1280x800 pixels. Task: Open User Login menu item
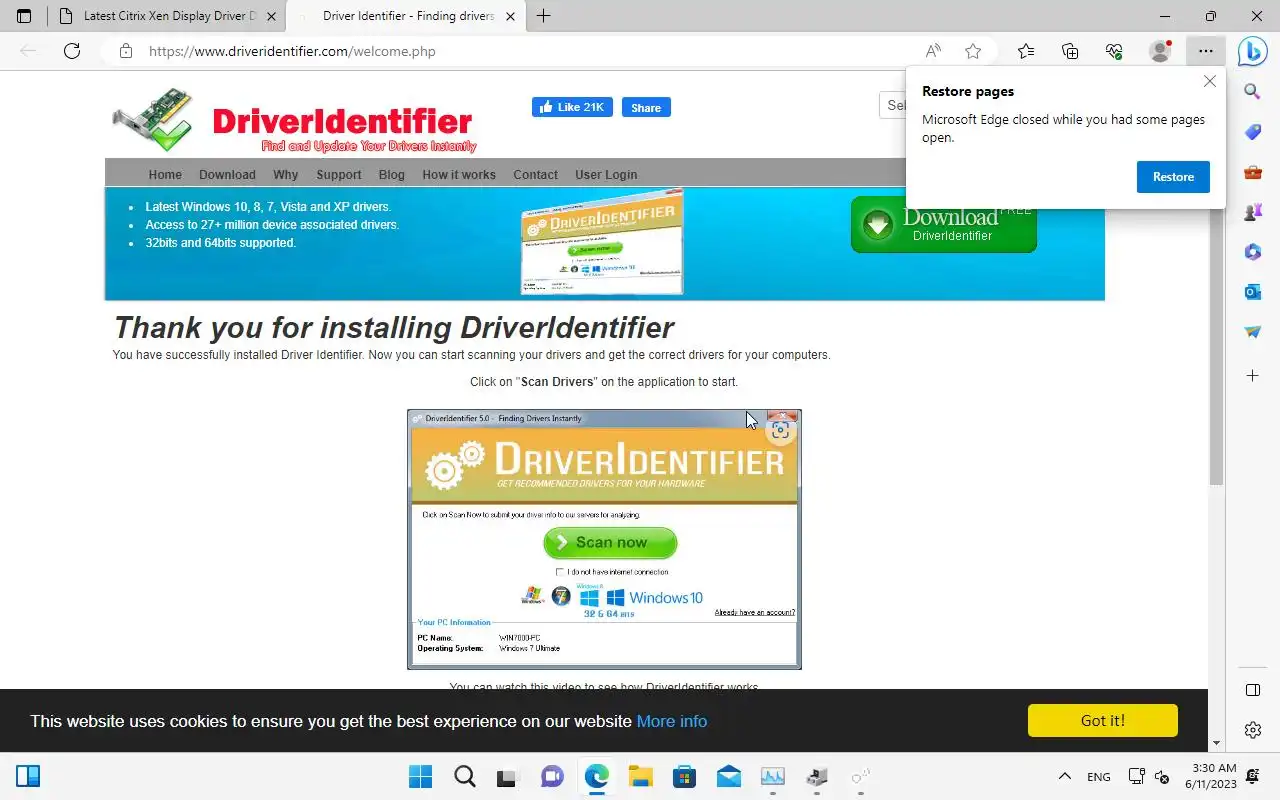[606, 175]
